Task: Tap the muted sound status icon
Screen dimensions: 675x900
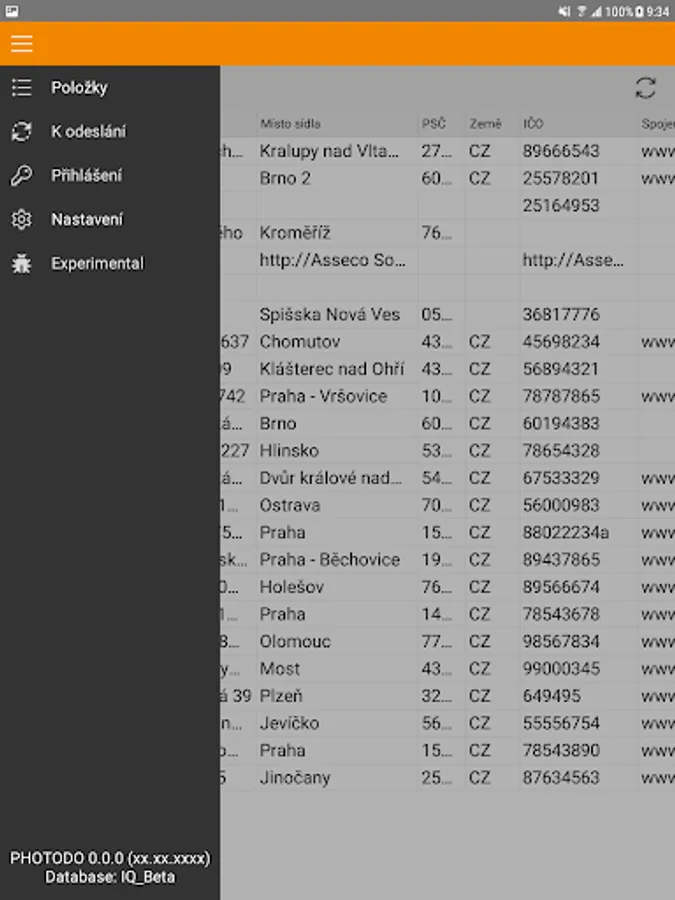Action: coord(565,11)
